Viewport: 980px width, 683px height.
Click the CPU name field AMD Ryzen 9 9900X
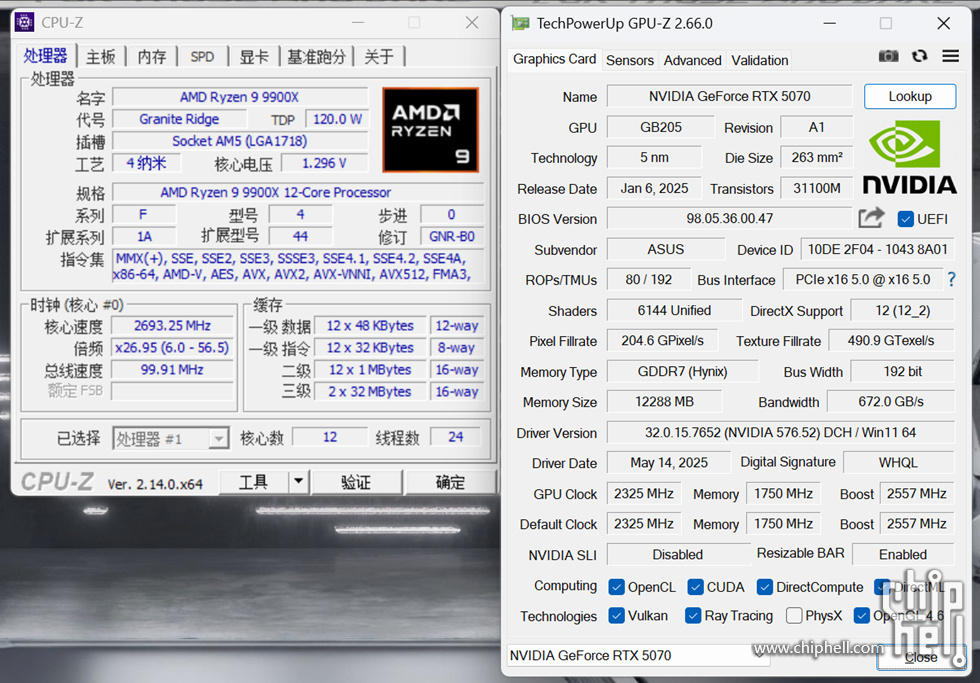coord(239,97)
